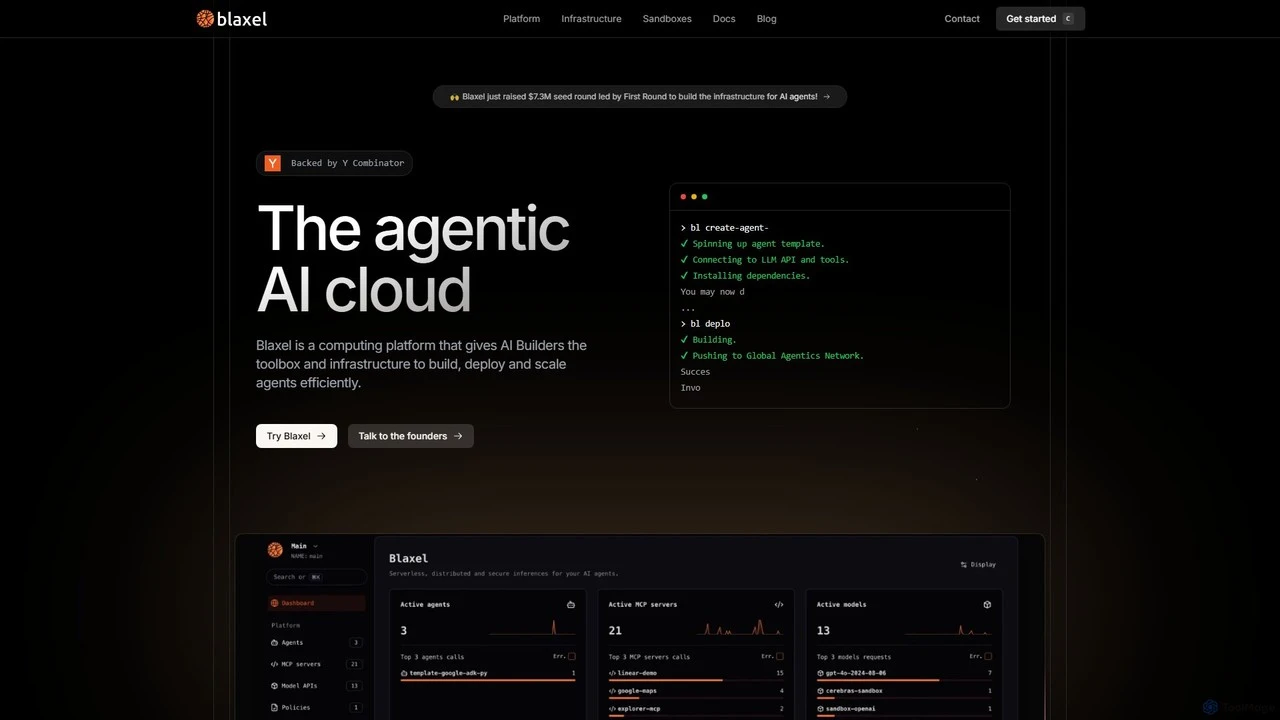
Task: Click the robot icon on Active agents card
Action: coord(571,605)
